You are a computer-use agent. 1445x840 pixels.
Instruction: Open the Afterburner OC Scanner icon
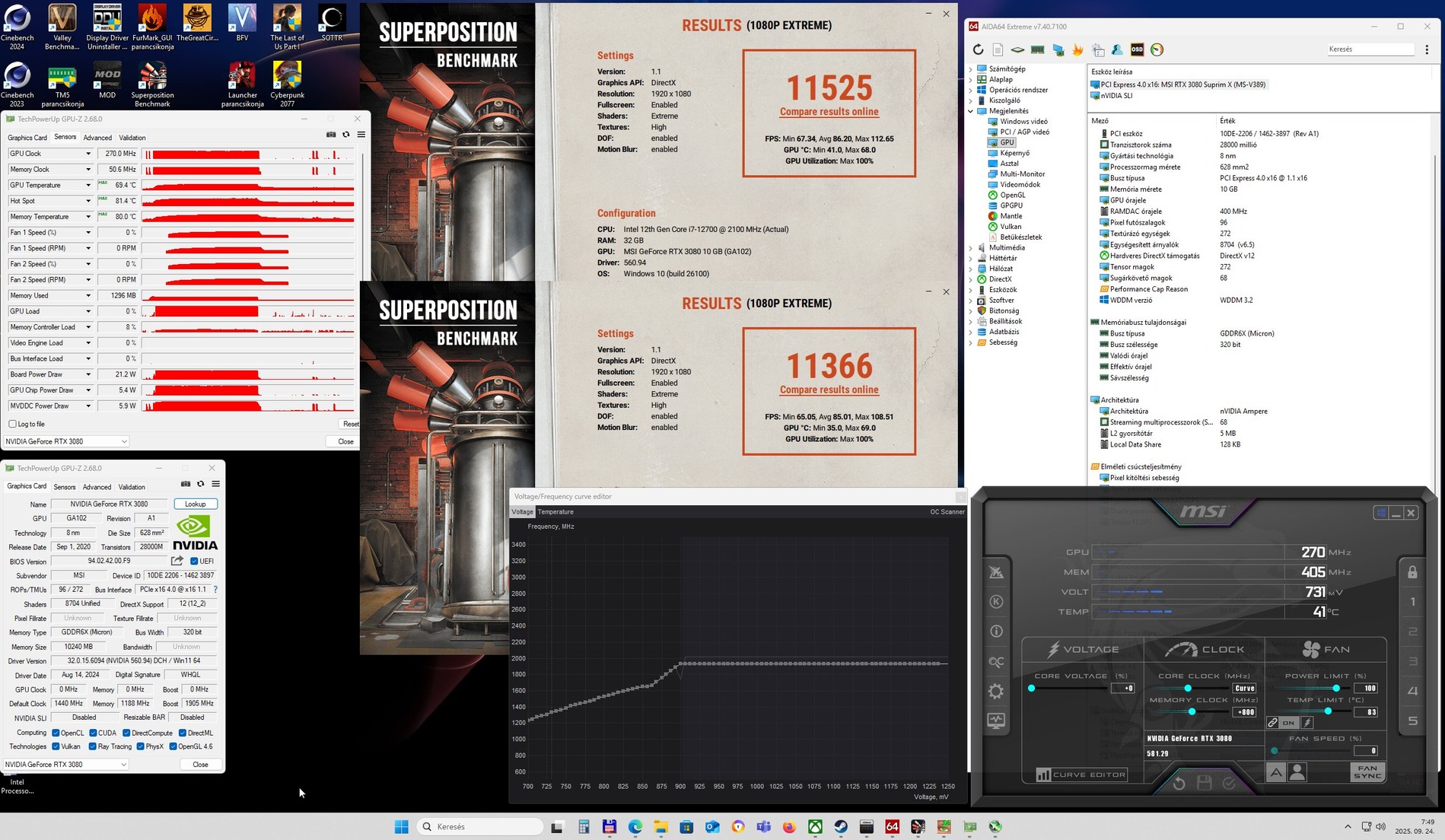click(996, 661)
